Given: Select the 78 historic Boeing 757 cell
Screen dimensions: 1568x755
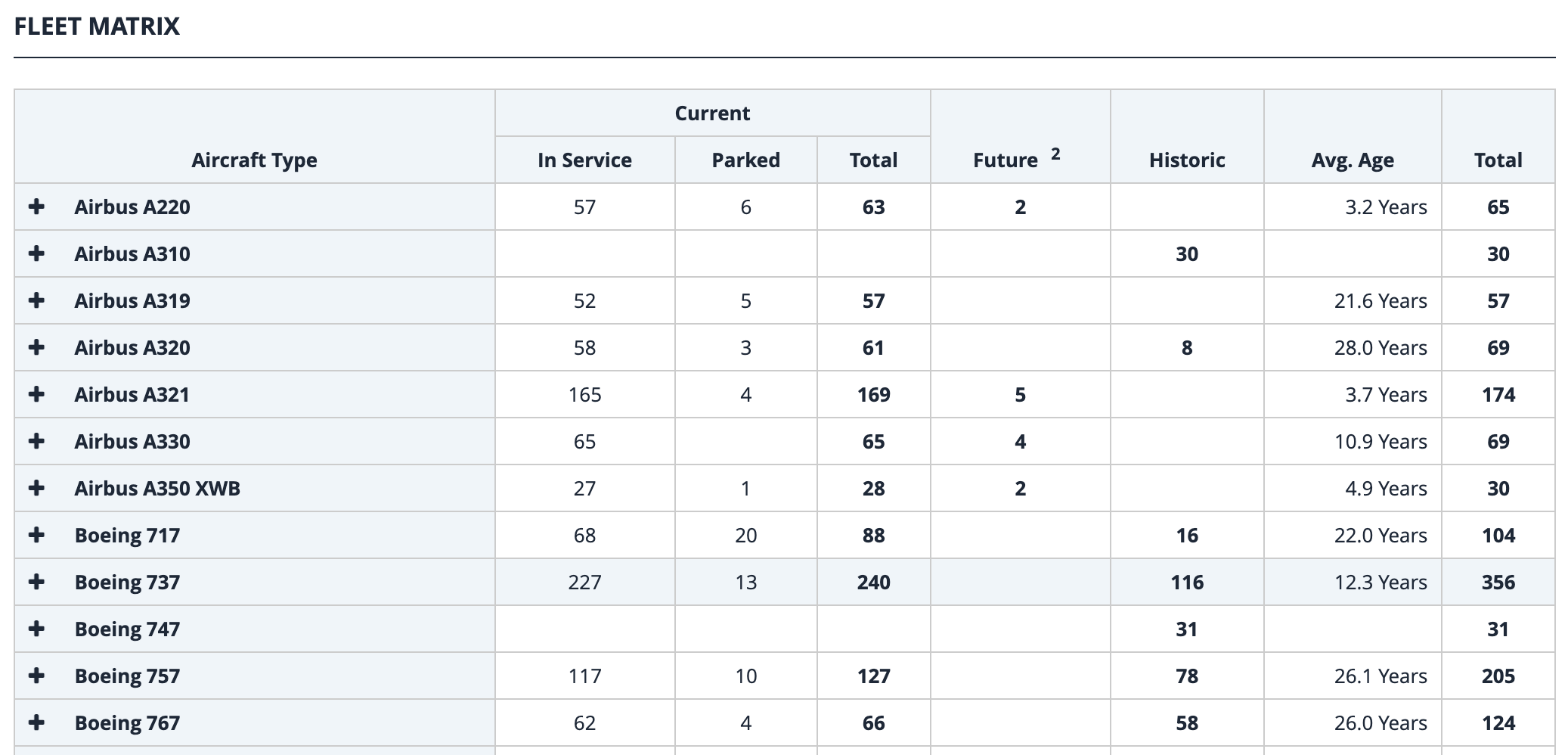Looking at the screenshot, I should point(1187,676).
